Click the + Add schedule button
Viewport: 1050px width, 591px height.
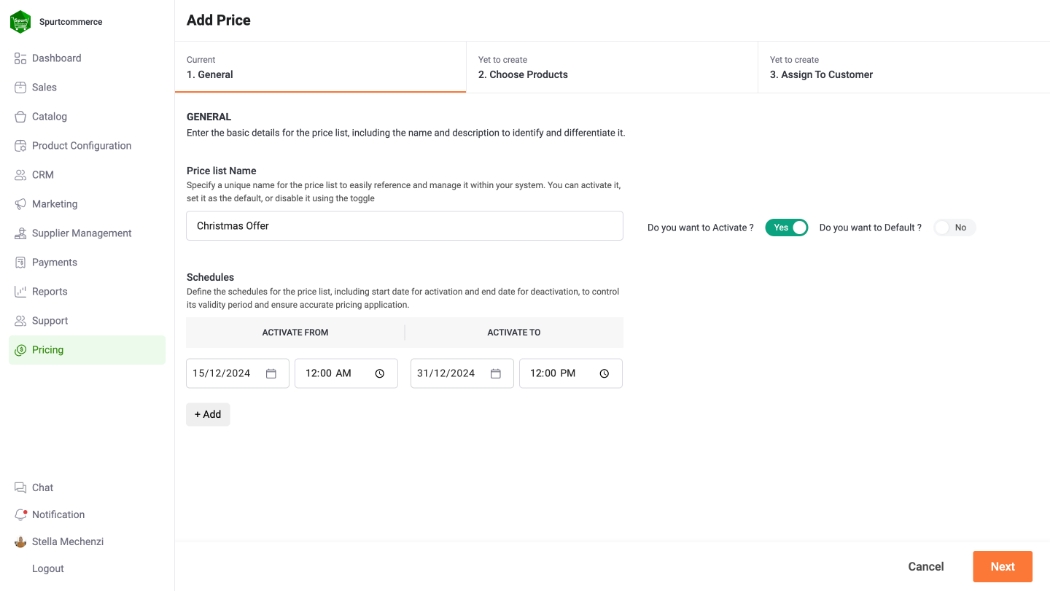click(x=208, y=414)
